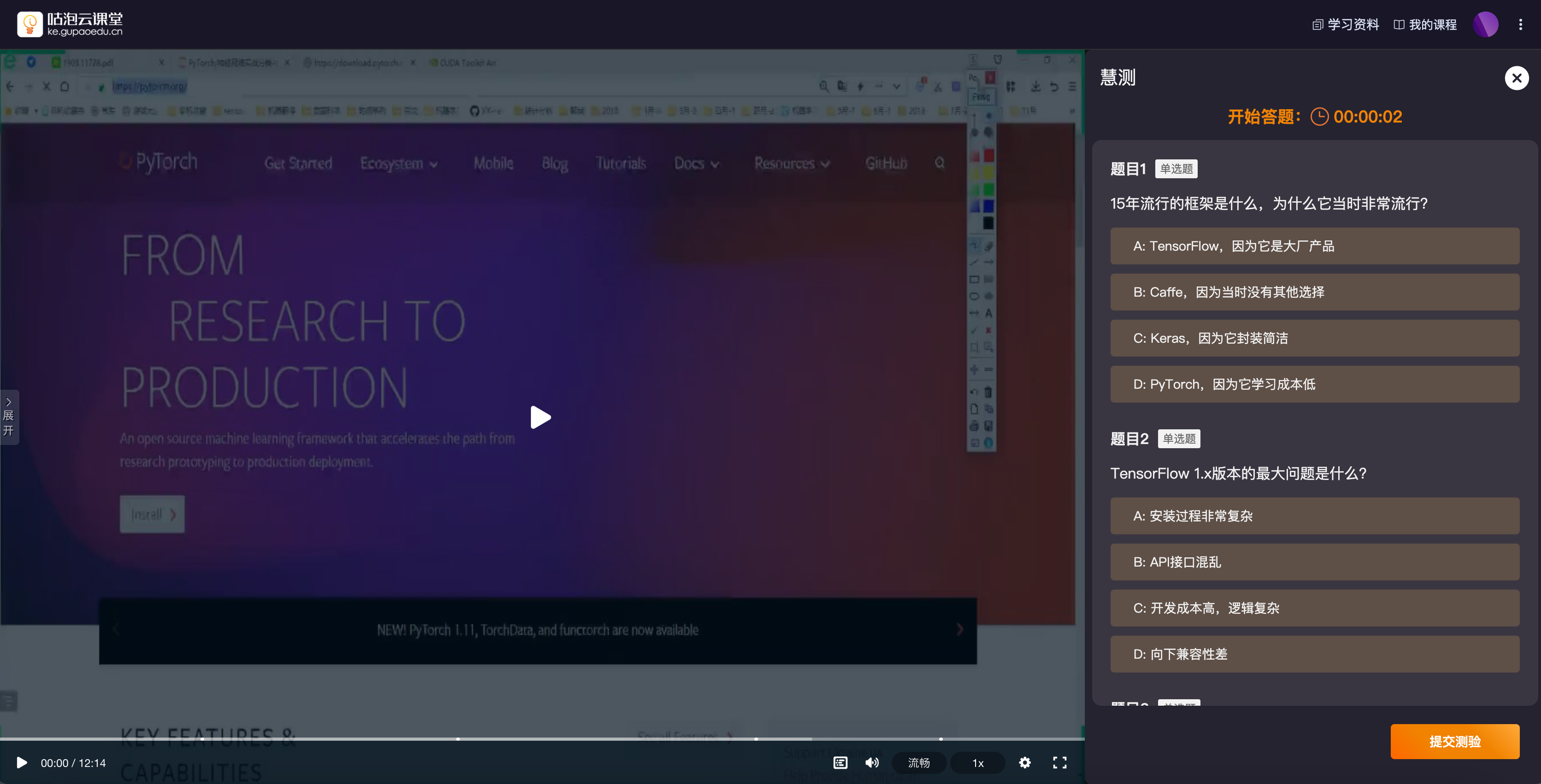The height and width of the screenshot is (784, 1541).
Task: Open the three-dot more menu
Action: click(x=1520, y=24)
